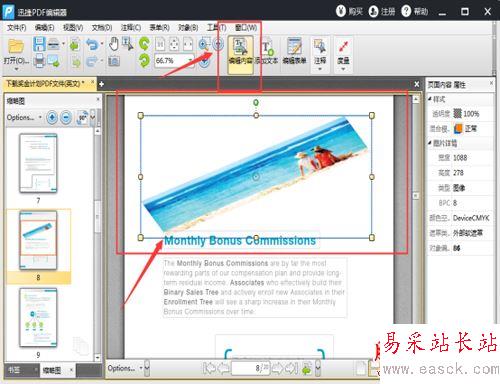500x384 pixels.
Task: Click the 编辑表单 edit form tool
Action: (295, 51)
